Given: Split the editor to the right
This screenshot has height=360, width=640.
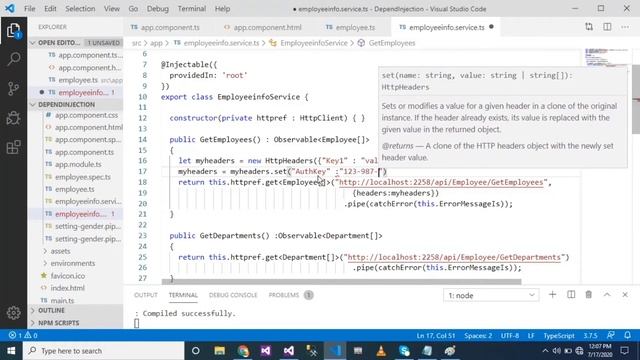Looking at the screenshot, I should coord(607,27).
